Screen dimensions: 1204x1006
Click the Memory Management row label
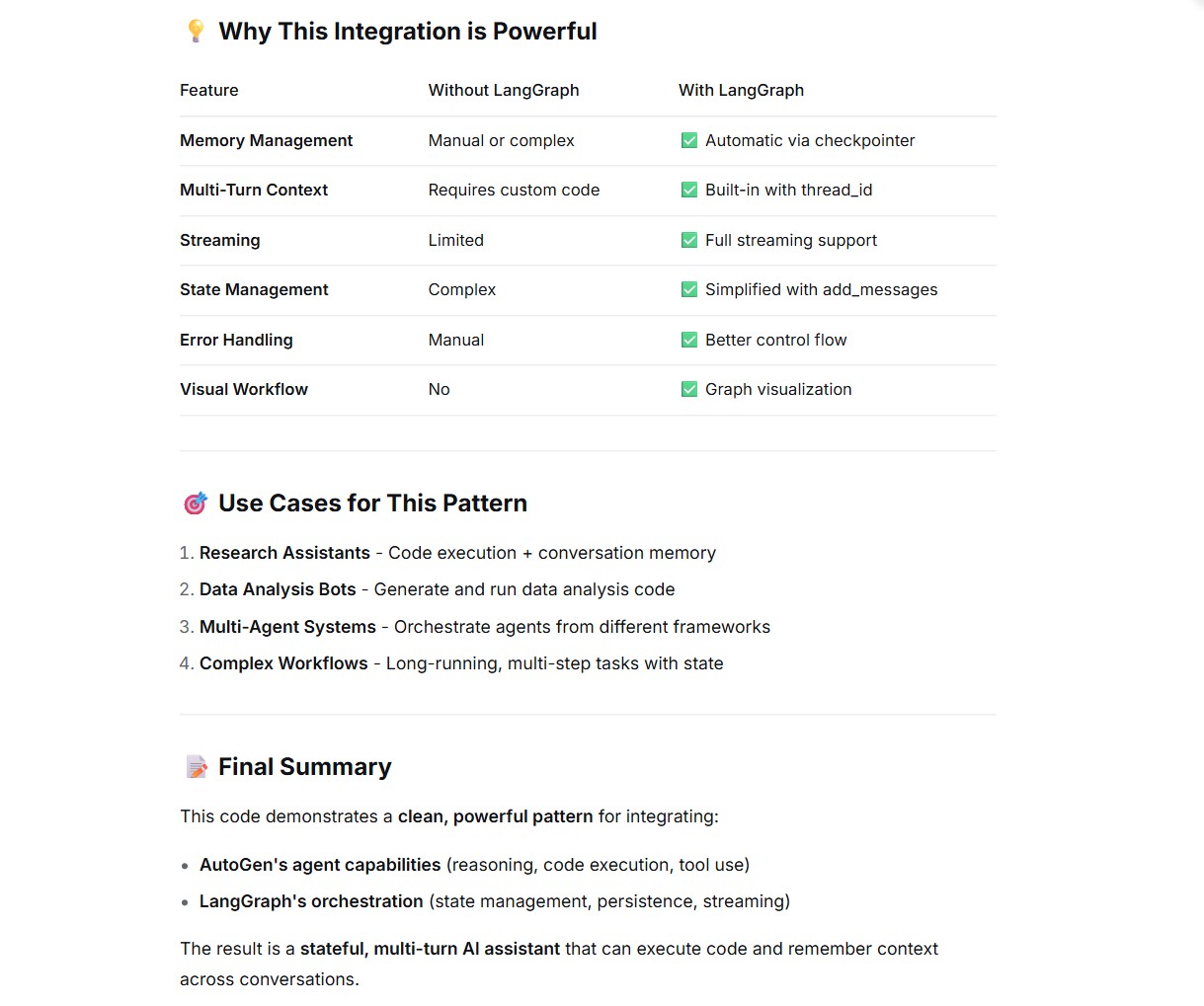[266, 140]
